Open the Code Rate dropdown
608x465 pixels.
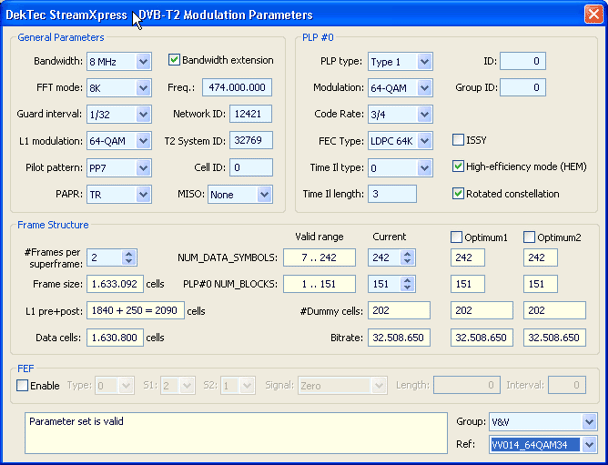(x=400, y=114)
